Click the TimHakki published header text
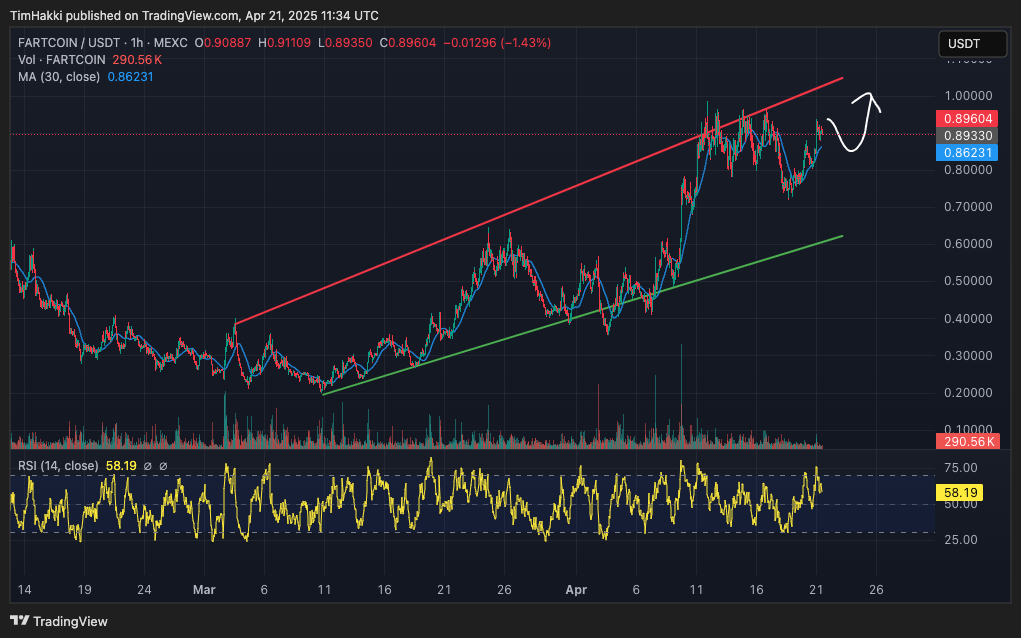 coord(195,16)
